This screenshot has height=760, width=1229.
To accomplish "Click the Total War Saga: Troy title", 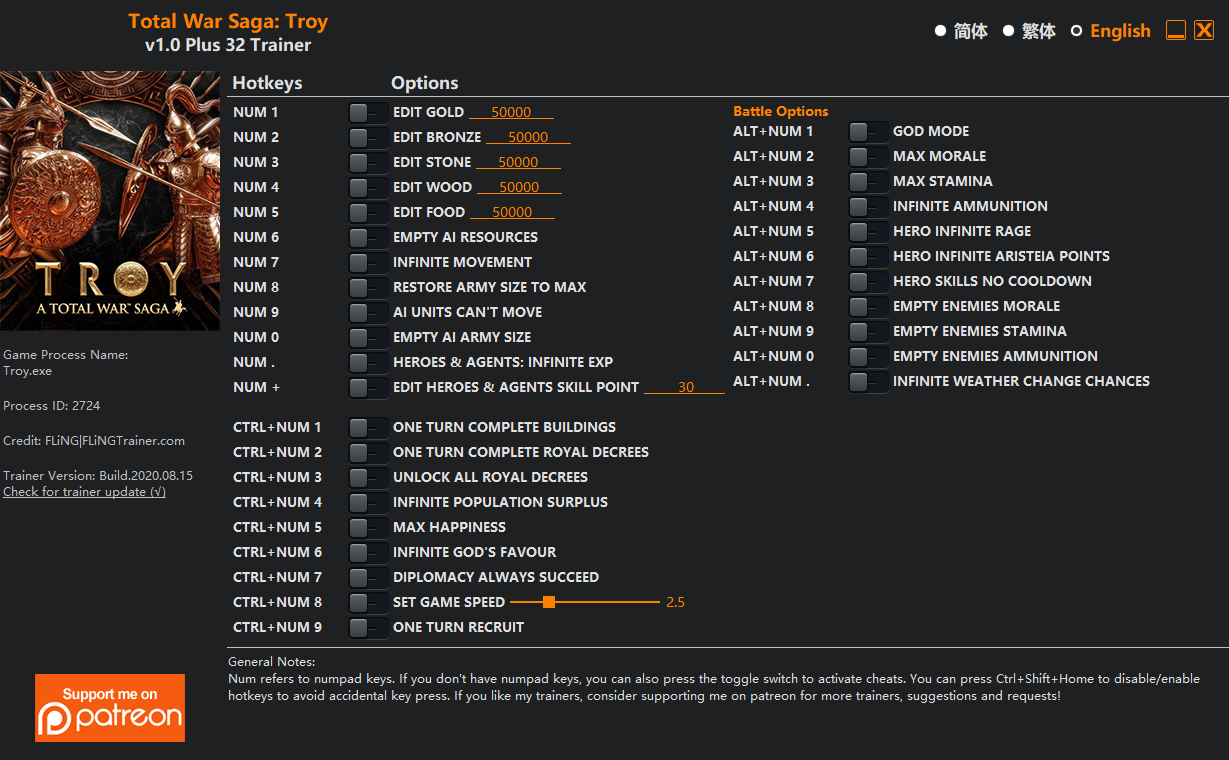I will coord(228,21).
